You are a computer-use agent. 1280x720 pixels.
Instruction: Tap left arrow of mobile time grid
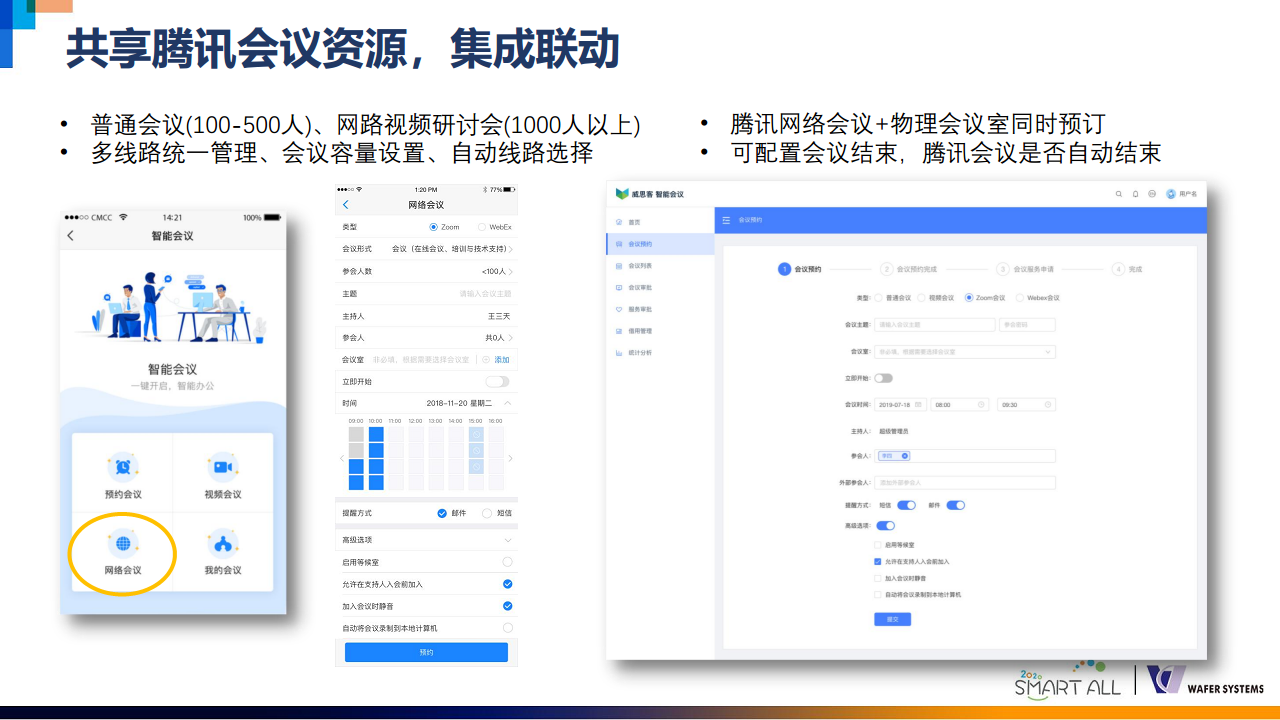341,458
